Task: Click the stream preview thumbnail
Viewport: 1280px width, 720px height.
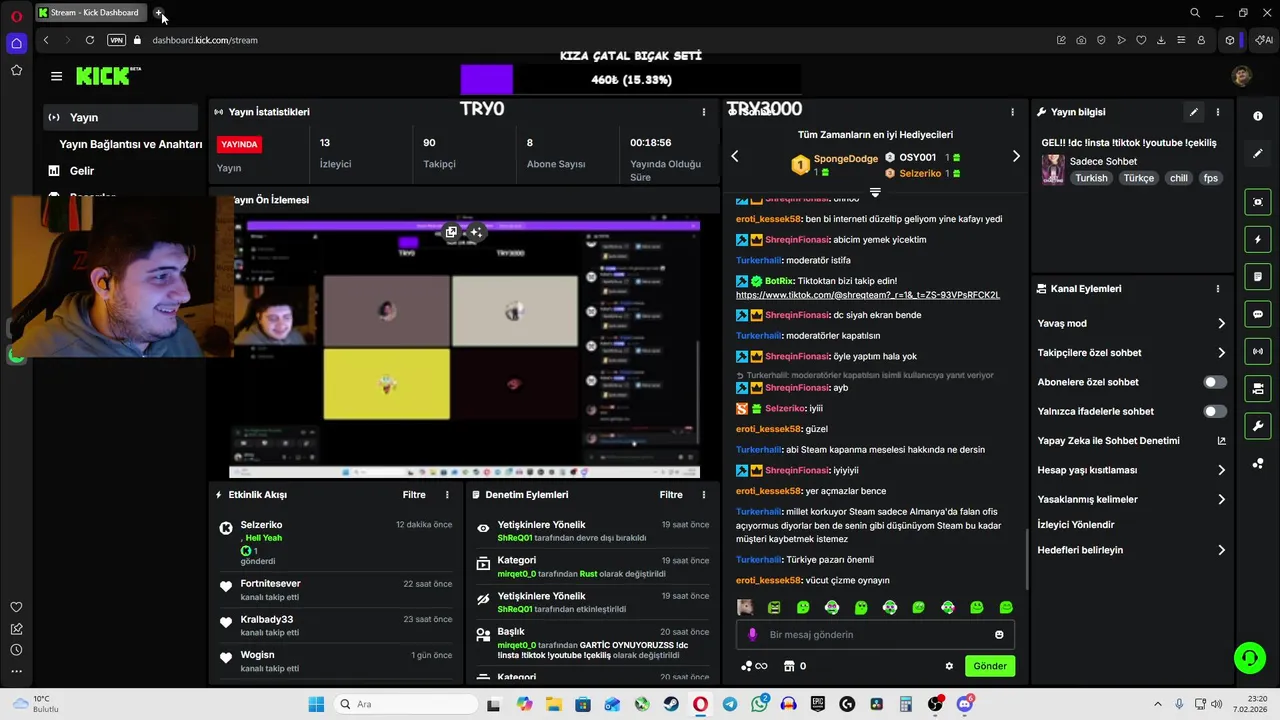Action: tap(464, 348)
